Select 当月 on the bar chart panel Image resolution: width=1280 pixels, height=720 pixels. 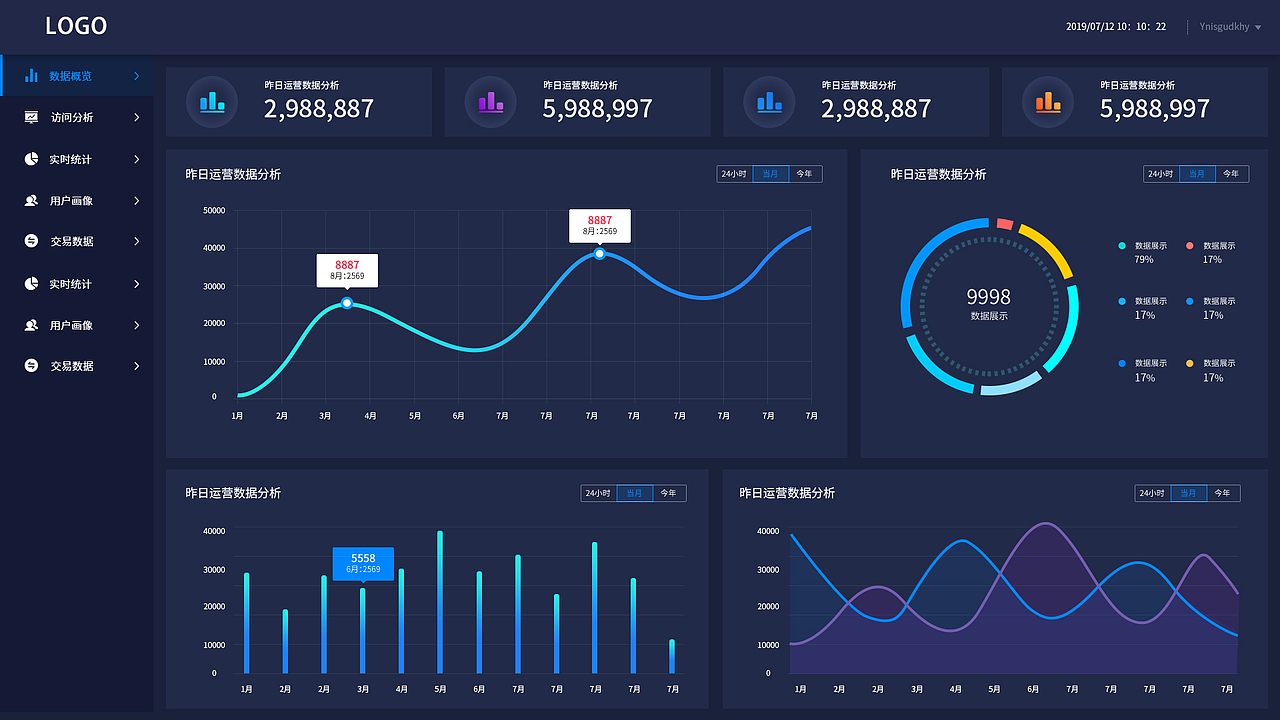635,493
